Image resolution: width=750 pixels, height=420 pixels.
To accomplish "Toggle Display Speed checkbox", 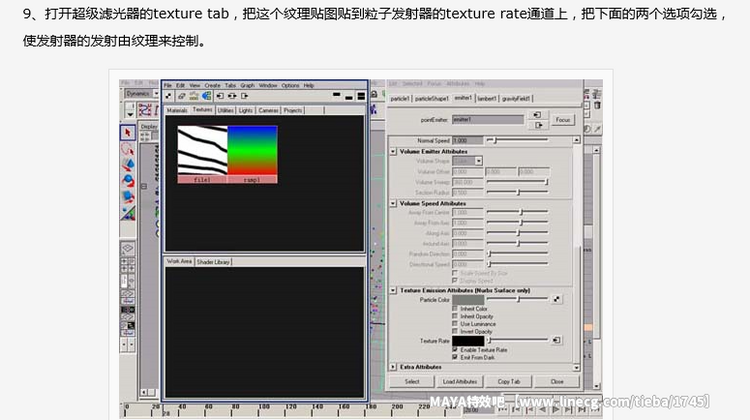I will [455, 281].
